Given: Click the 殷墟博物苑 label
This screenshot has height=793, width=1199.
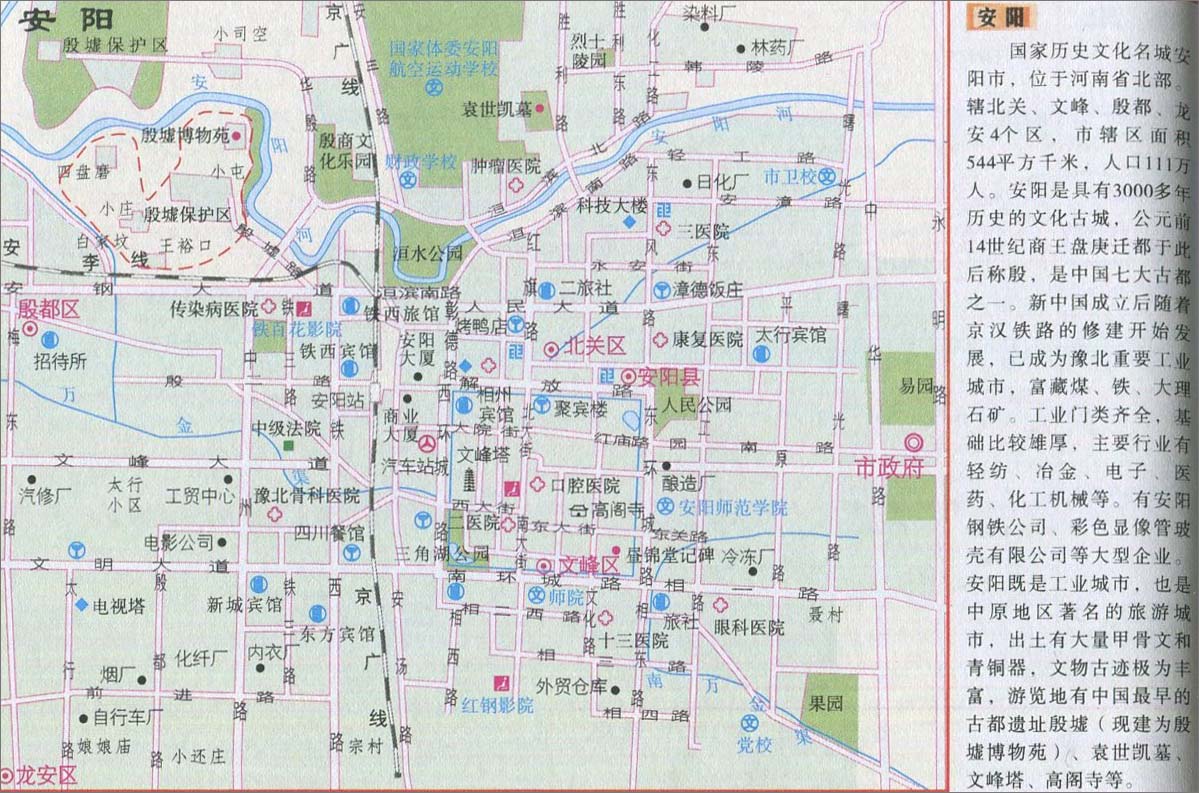Looking at the screenshot, I should tap(184, 135).
